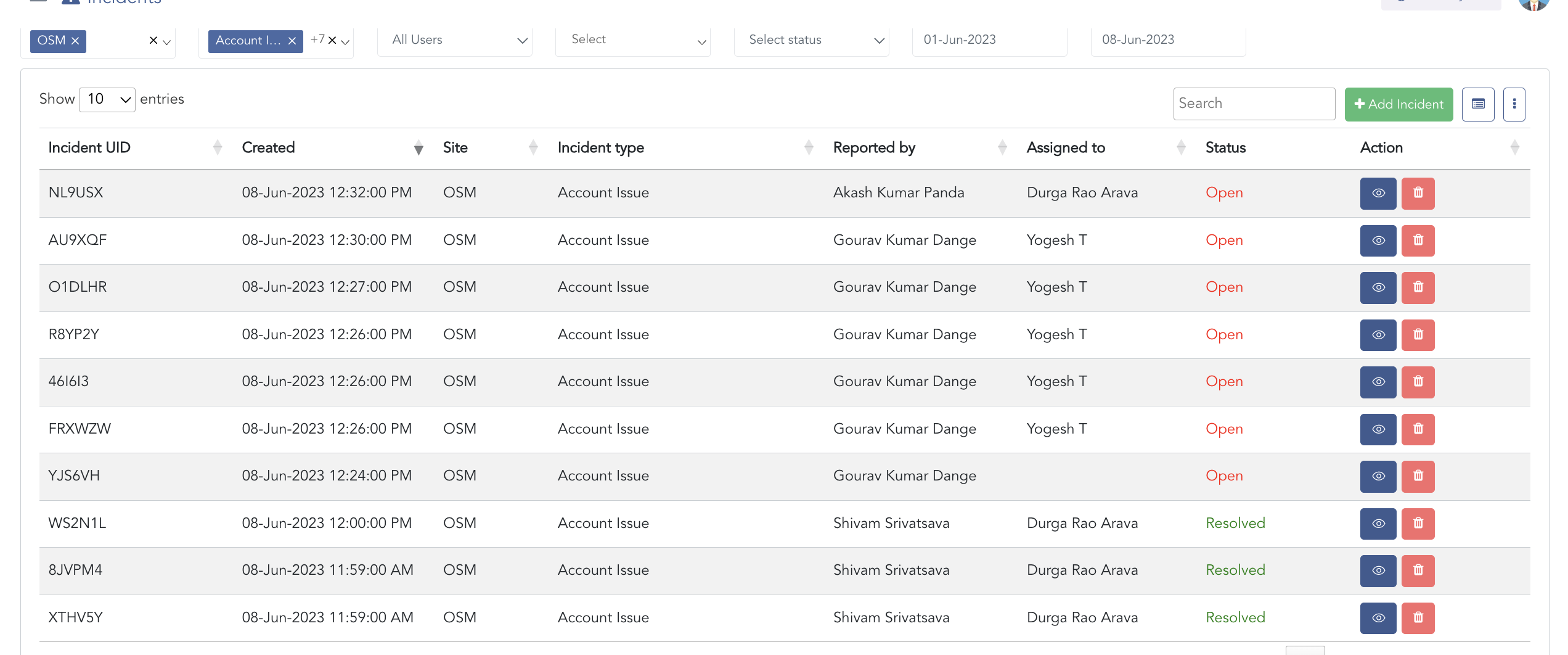
Task: Clear all selected incident type filters
Action: tap(332, 41)
